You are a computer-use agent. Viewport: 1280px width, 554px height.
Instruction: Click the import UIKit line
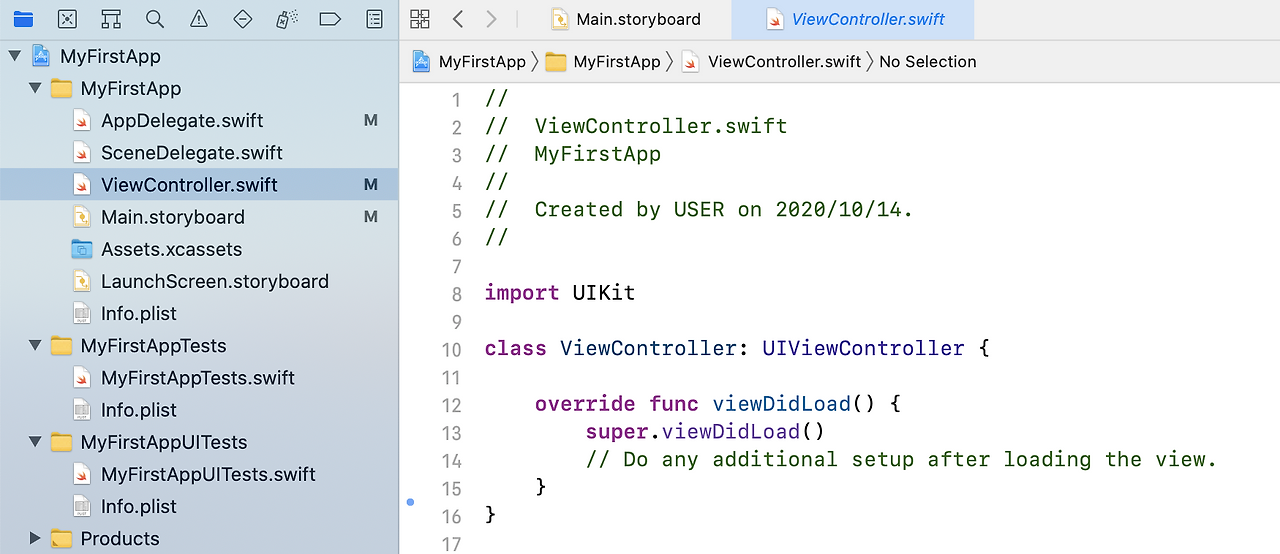(x=560, y=293)
